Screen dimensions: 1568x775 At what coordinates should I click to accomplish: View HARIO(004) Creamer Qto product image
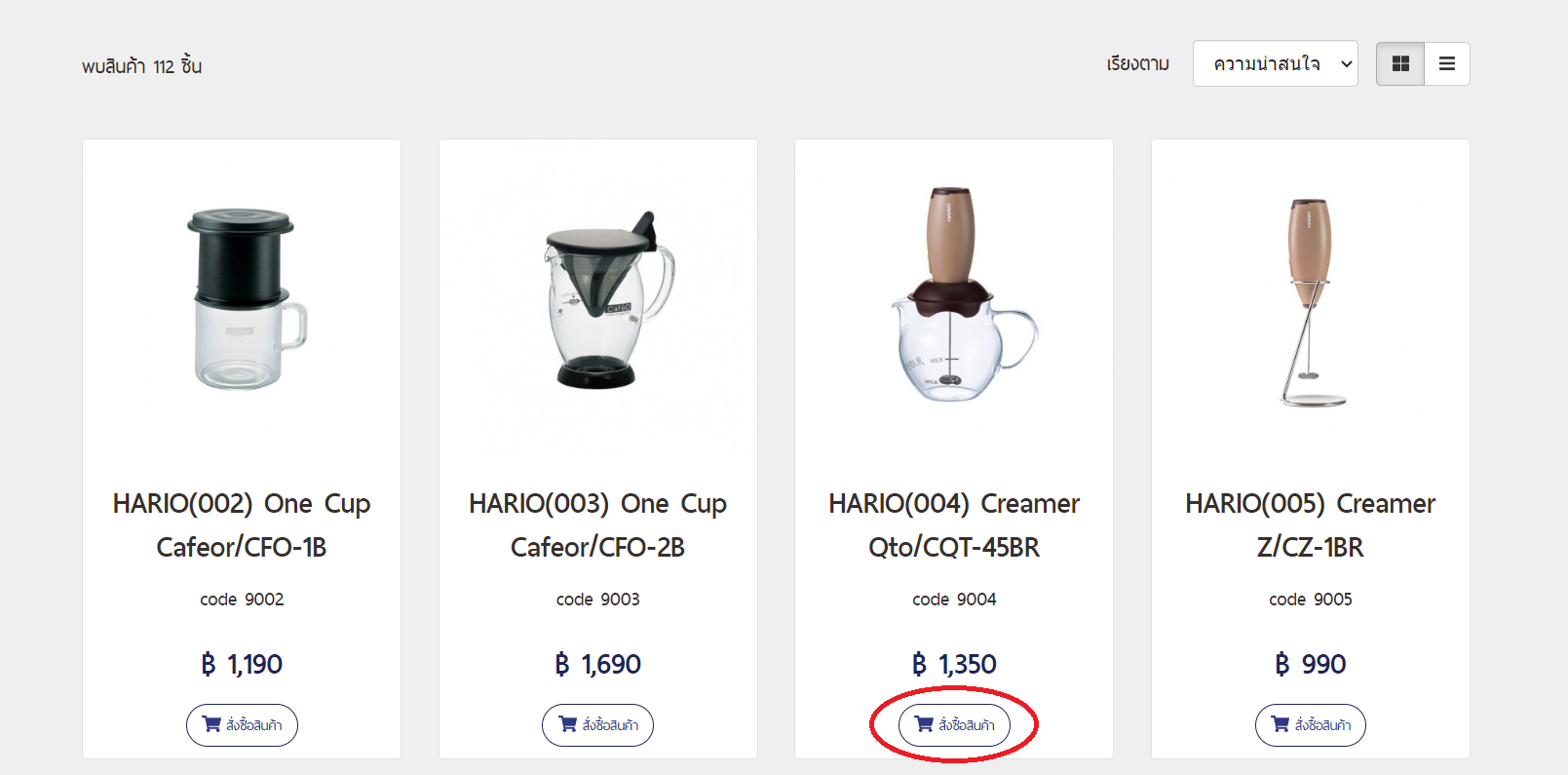coord(954,298)
